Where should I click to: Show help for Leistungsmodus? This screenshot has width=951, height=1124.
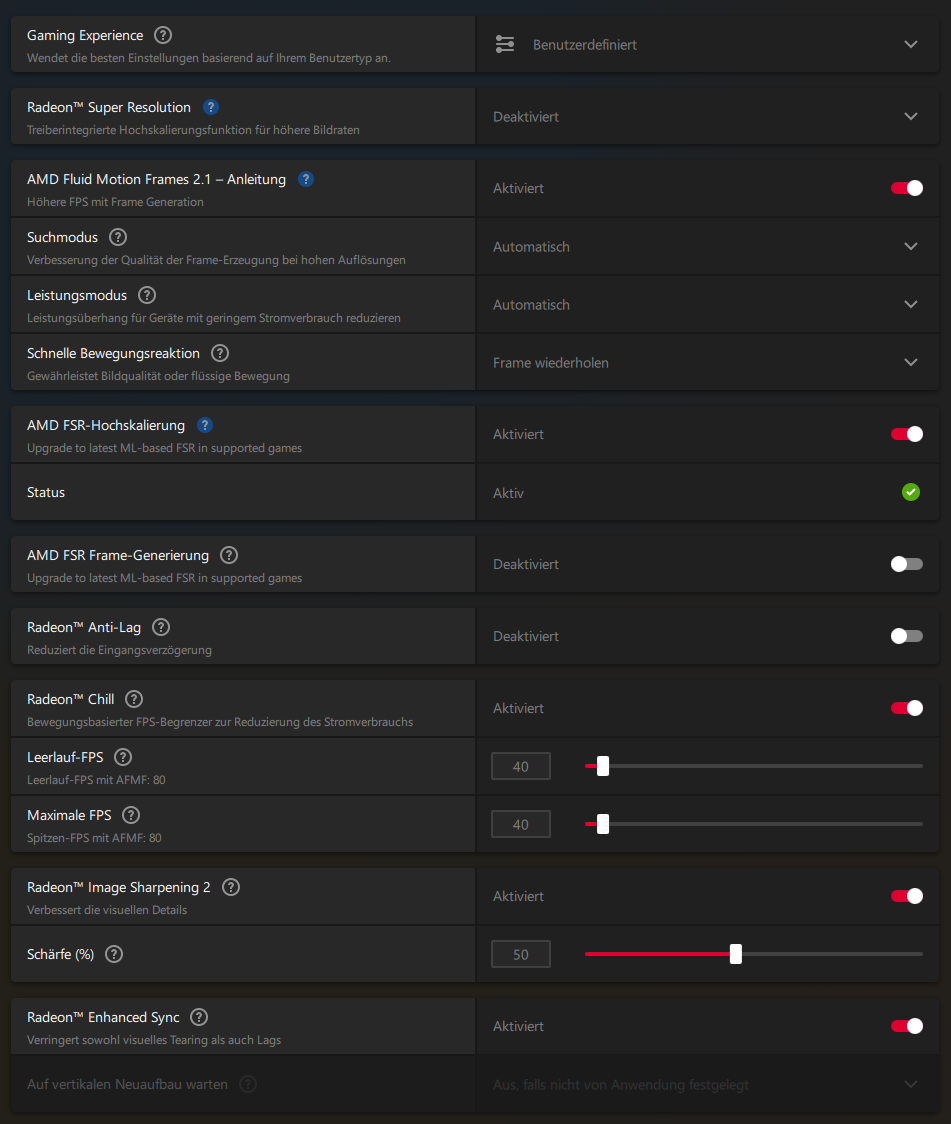pyautogui.click(x=147, y=295)
